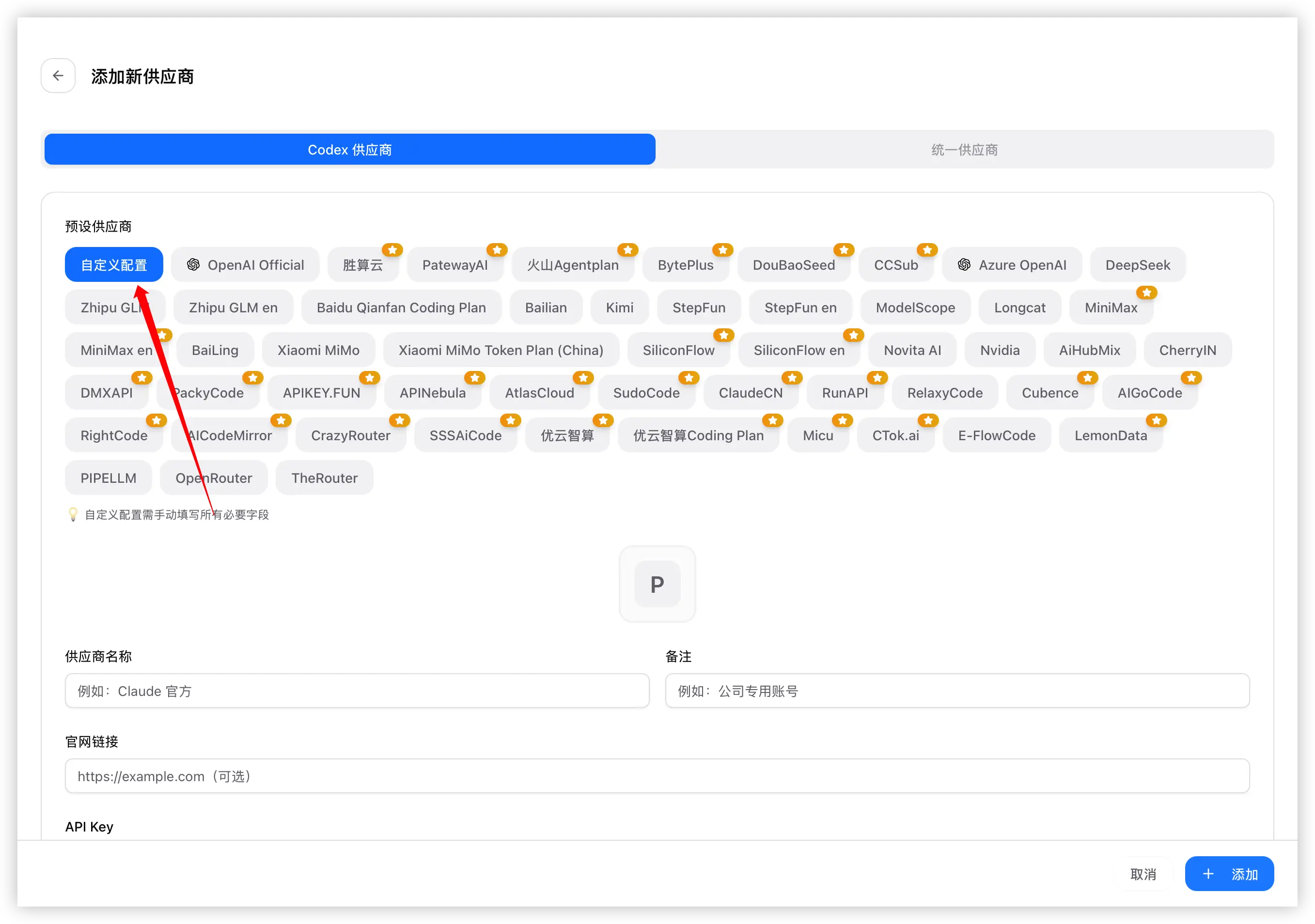The width and height of the screenshot is (1315, 924).
Task: Choose the APINebula preset
Action: tap(432, 393)
